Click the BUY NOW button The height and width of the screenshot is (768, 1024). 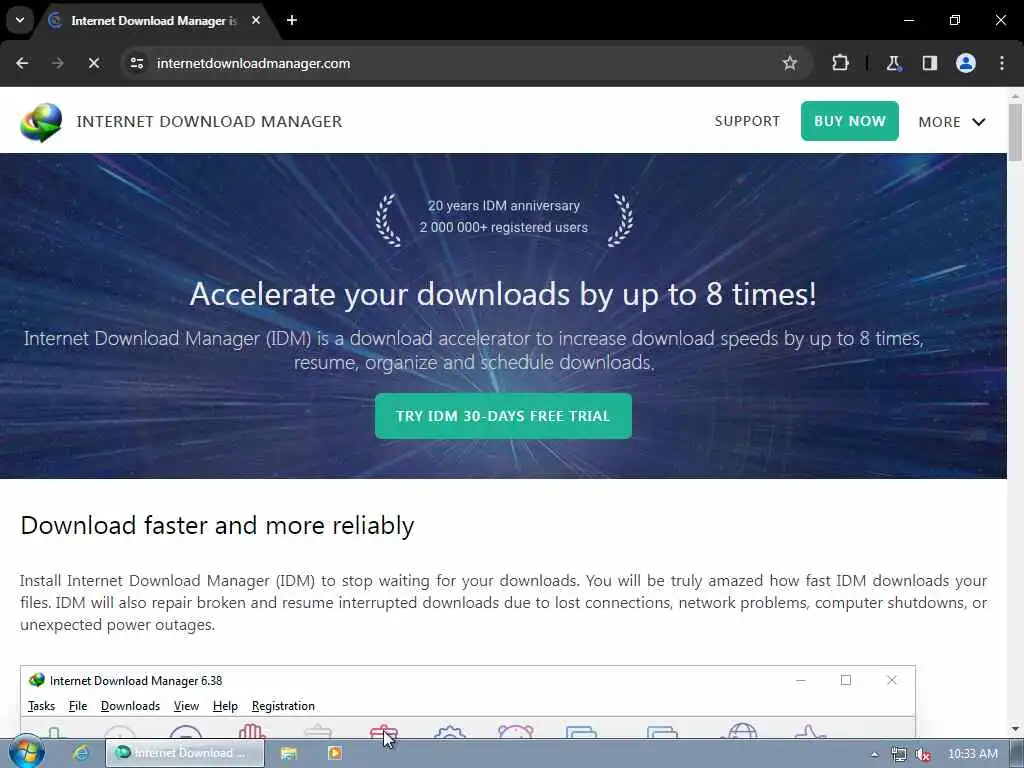[850, 121]
